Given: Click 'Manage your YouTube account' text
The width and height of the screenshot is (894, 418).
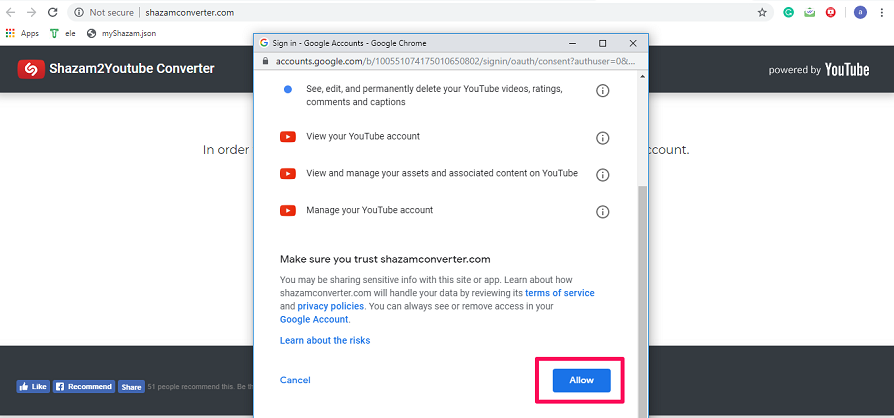Looking at the screenshot, I should coord(369,210).
